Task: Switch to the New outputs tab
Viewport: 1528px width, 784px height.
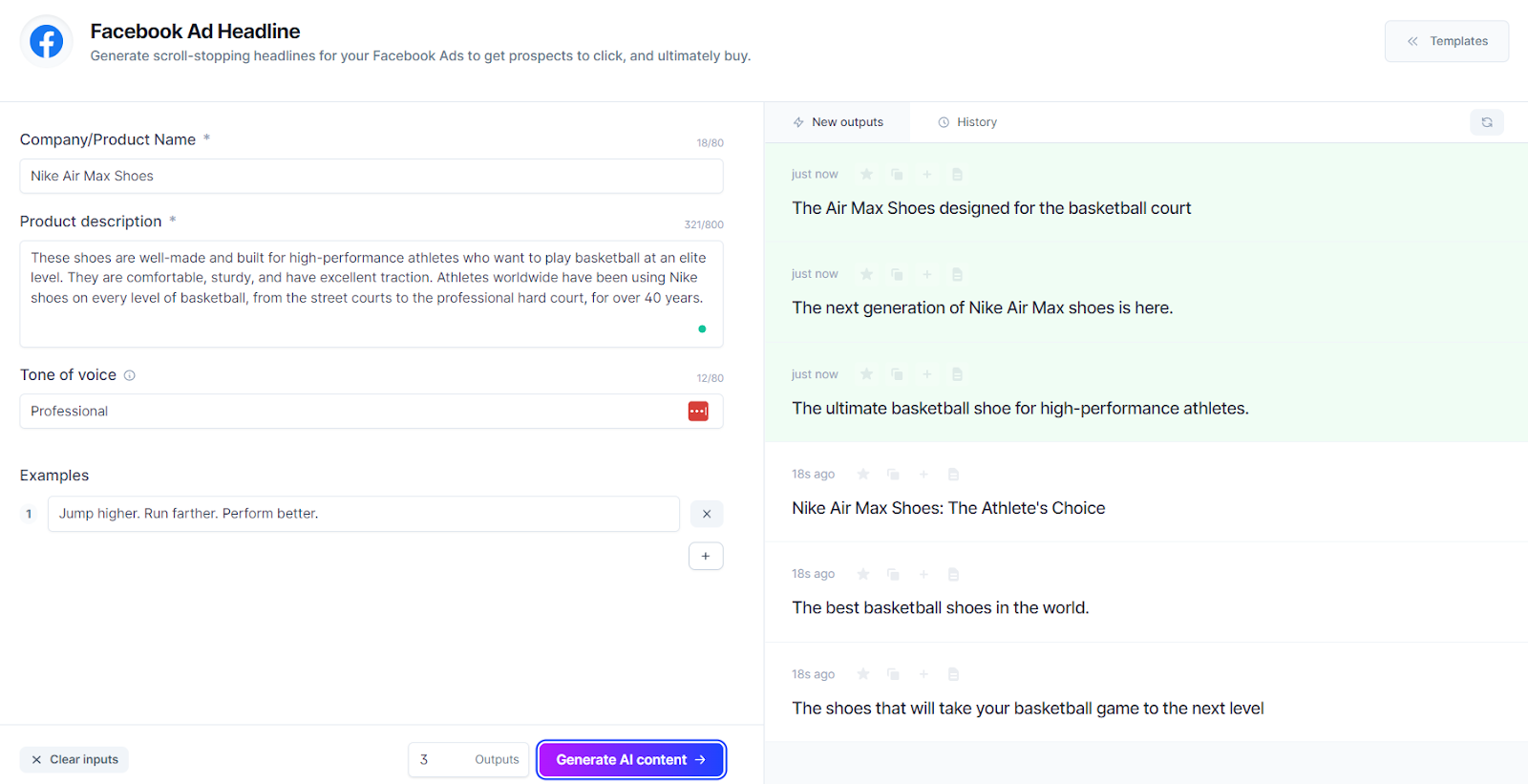Action: [838, 122]
